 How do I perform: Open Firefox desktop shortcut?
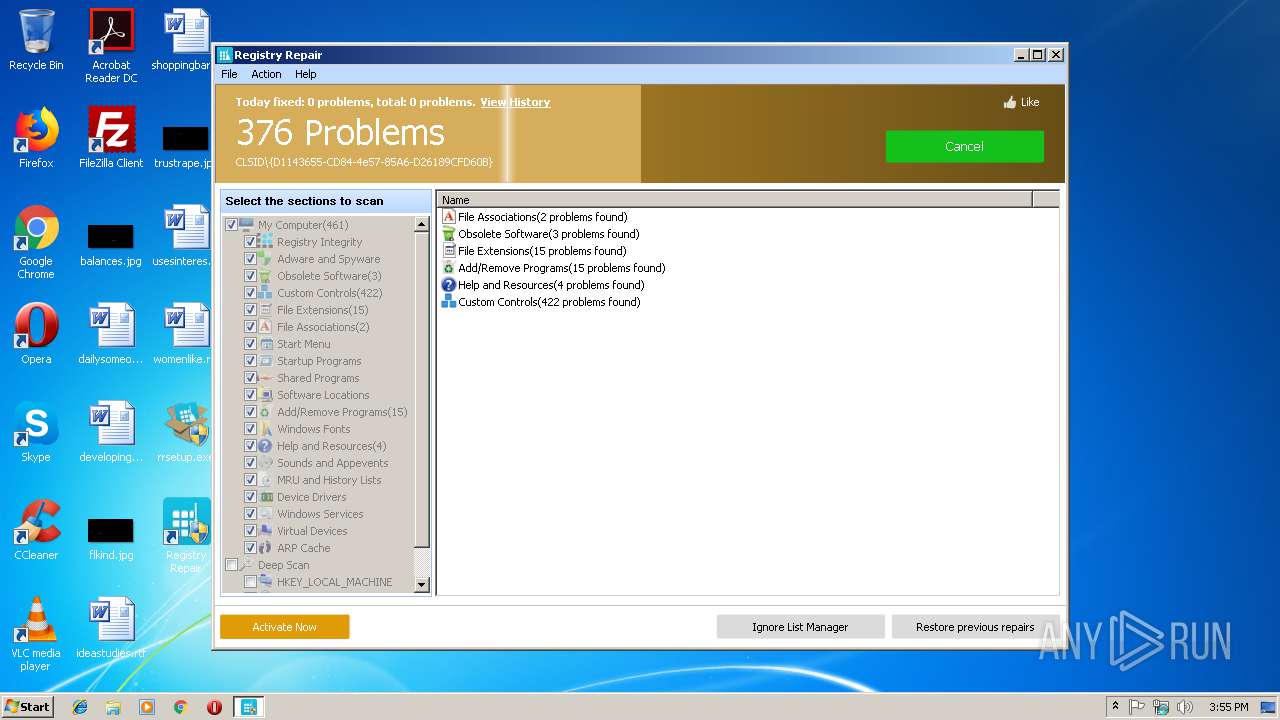point(36,138)
